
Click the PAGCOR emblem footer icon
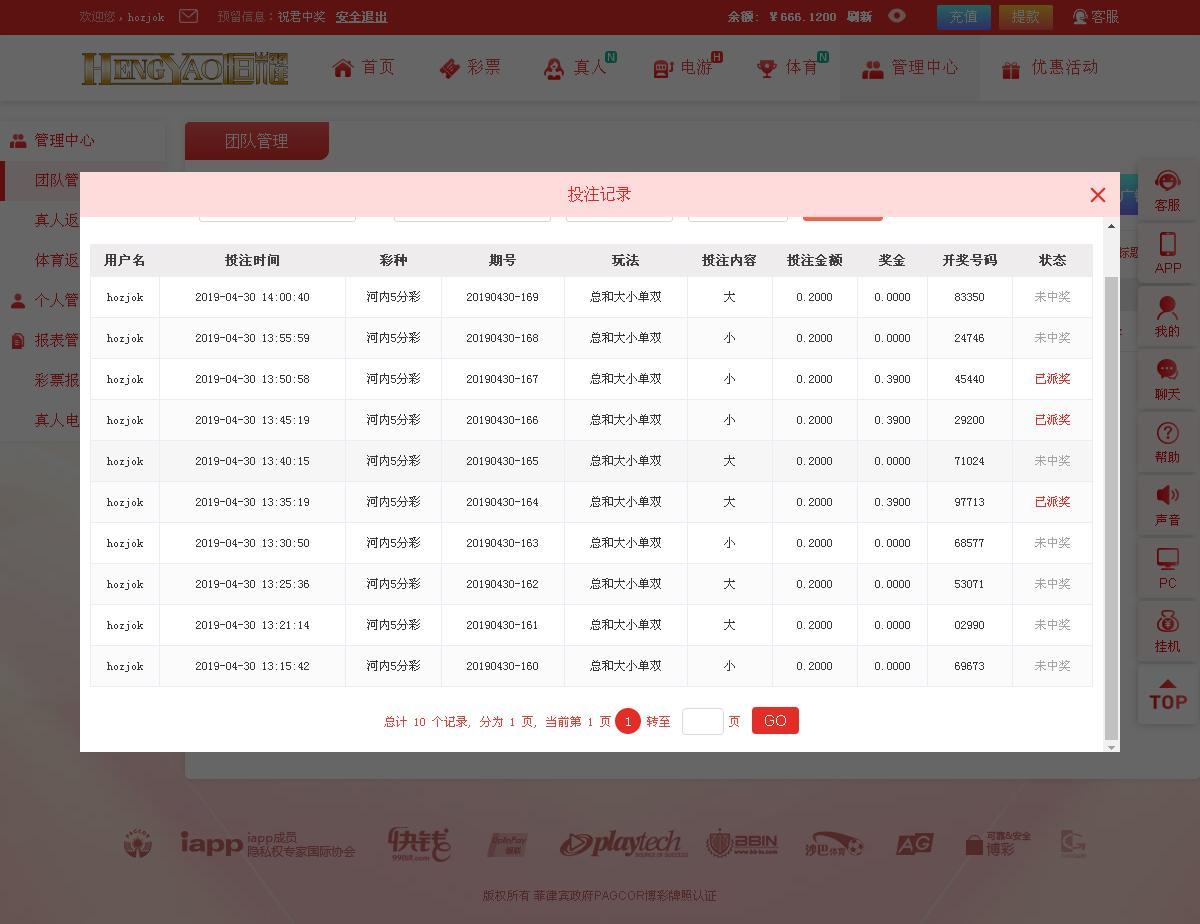138,844
